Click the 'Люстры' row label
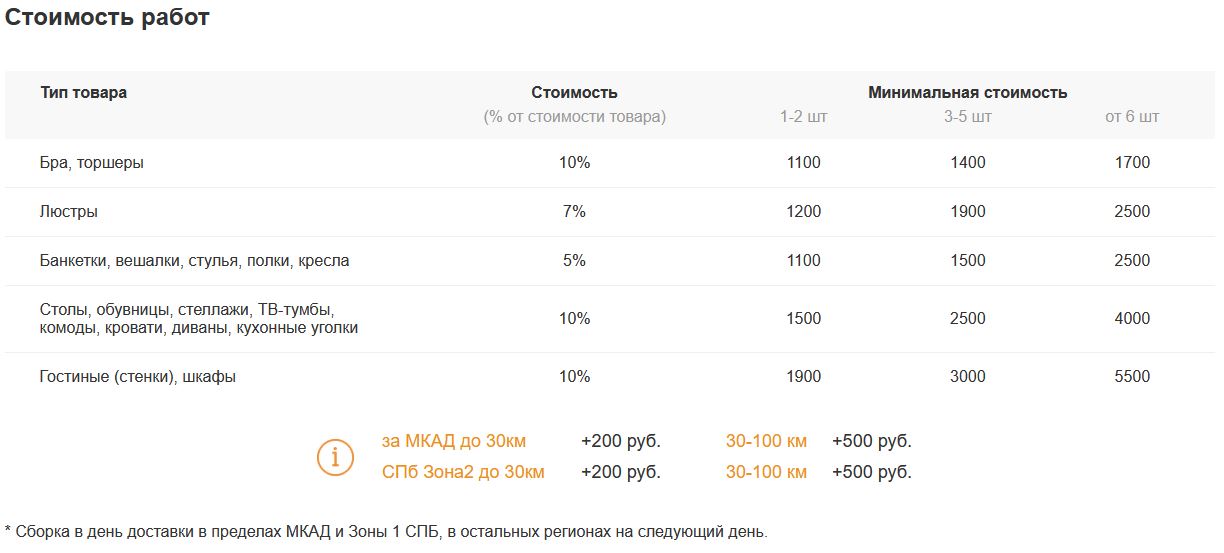 (x=69, y=212)
